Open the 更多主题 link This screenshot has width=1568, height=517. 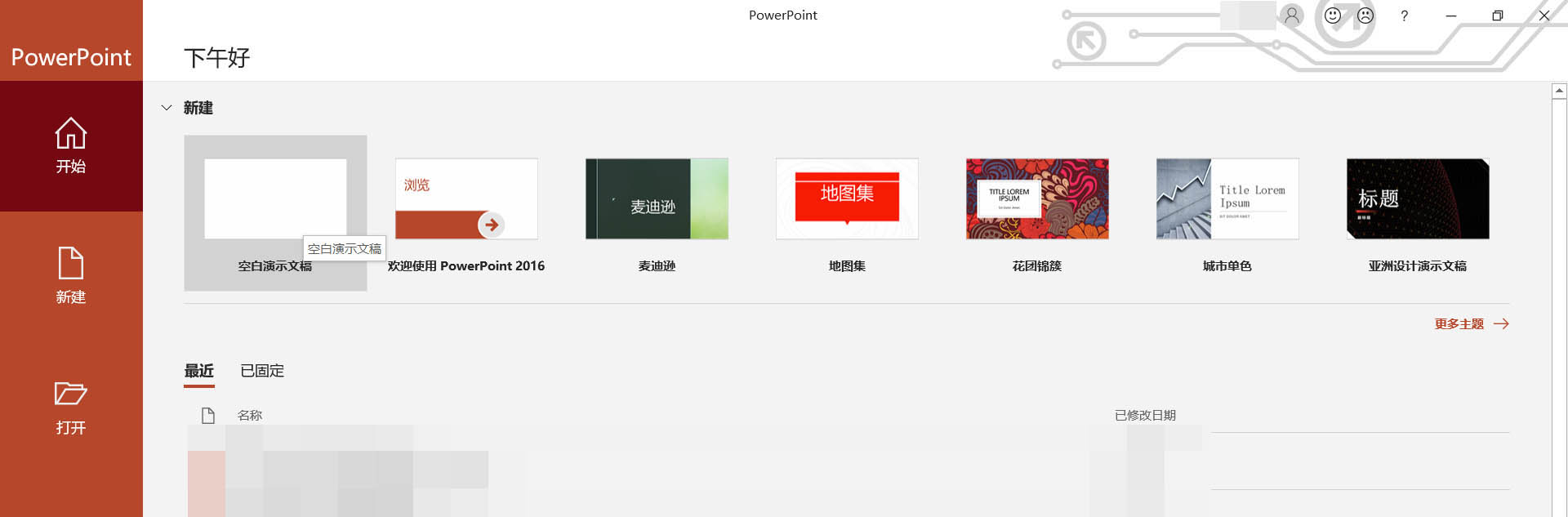point(1472,324)
